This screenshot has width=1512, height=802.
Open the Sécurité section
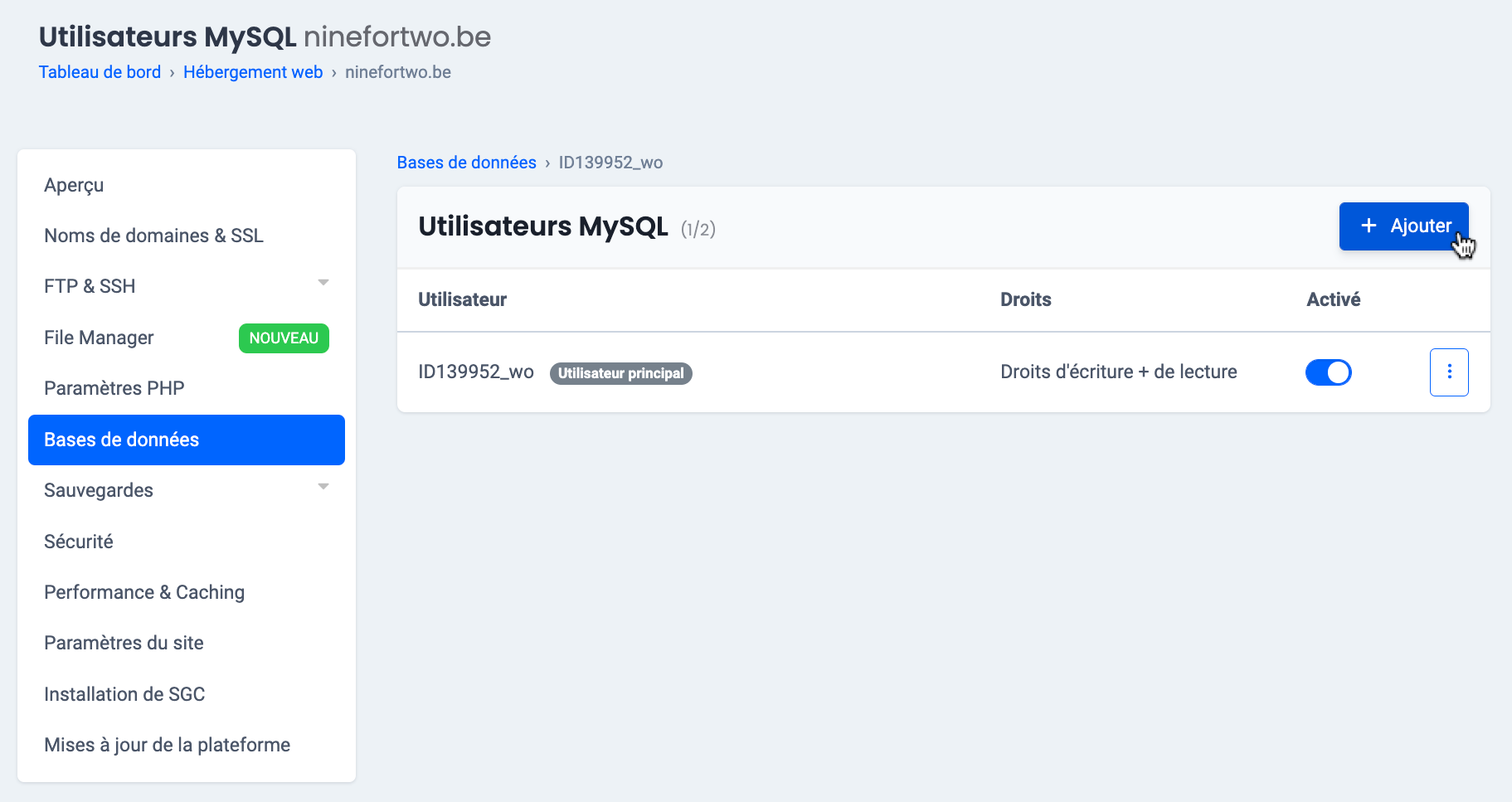[x=78, y=542]
